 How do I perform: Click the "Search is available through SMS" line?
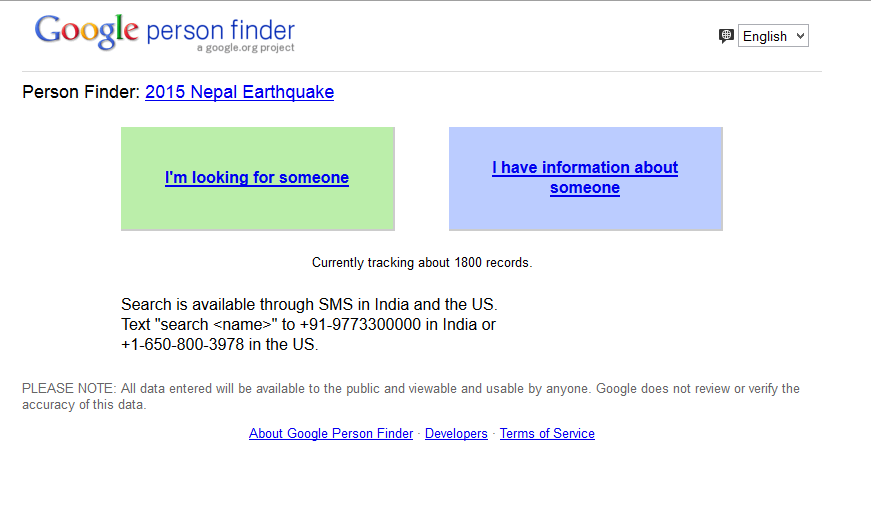click(309, 304)
